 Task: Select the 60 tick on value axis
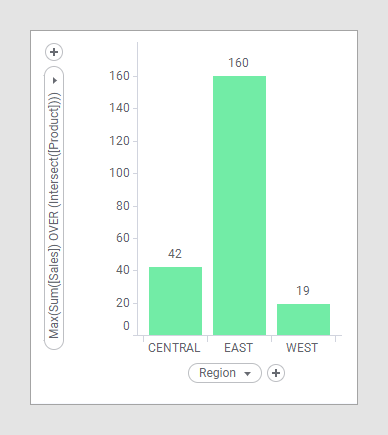coord(123,238)
